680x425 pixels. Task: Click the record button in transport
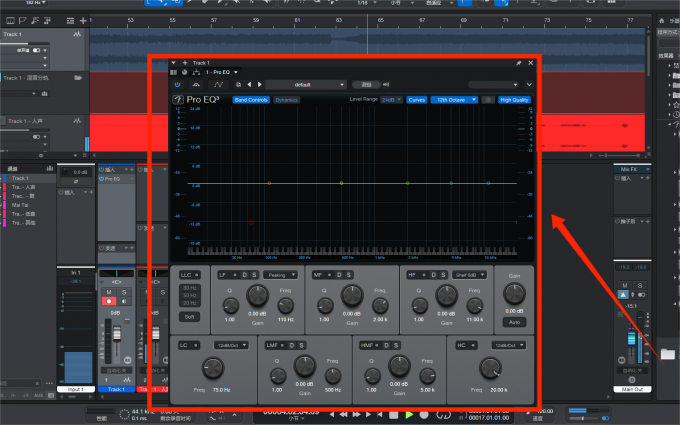(424, 415)
